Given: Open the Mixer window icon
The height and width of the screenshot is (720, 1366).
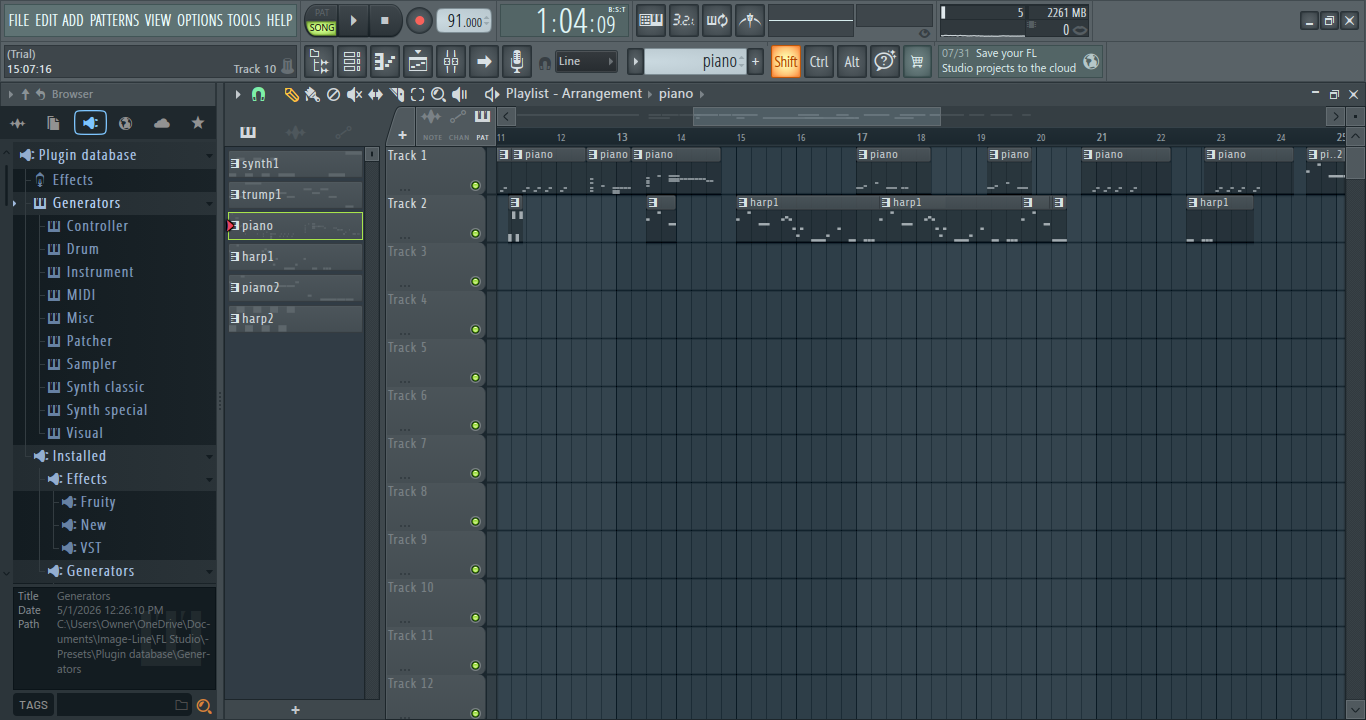Looking at the screenshot, I should click(451, 61).
